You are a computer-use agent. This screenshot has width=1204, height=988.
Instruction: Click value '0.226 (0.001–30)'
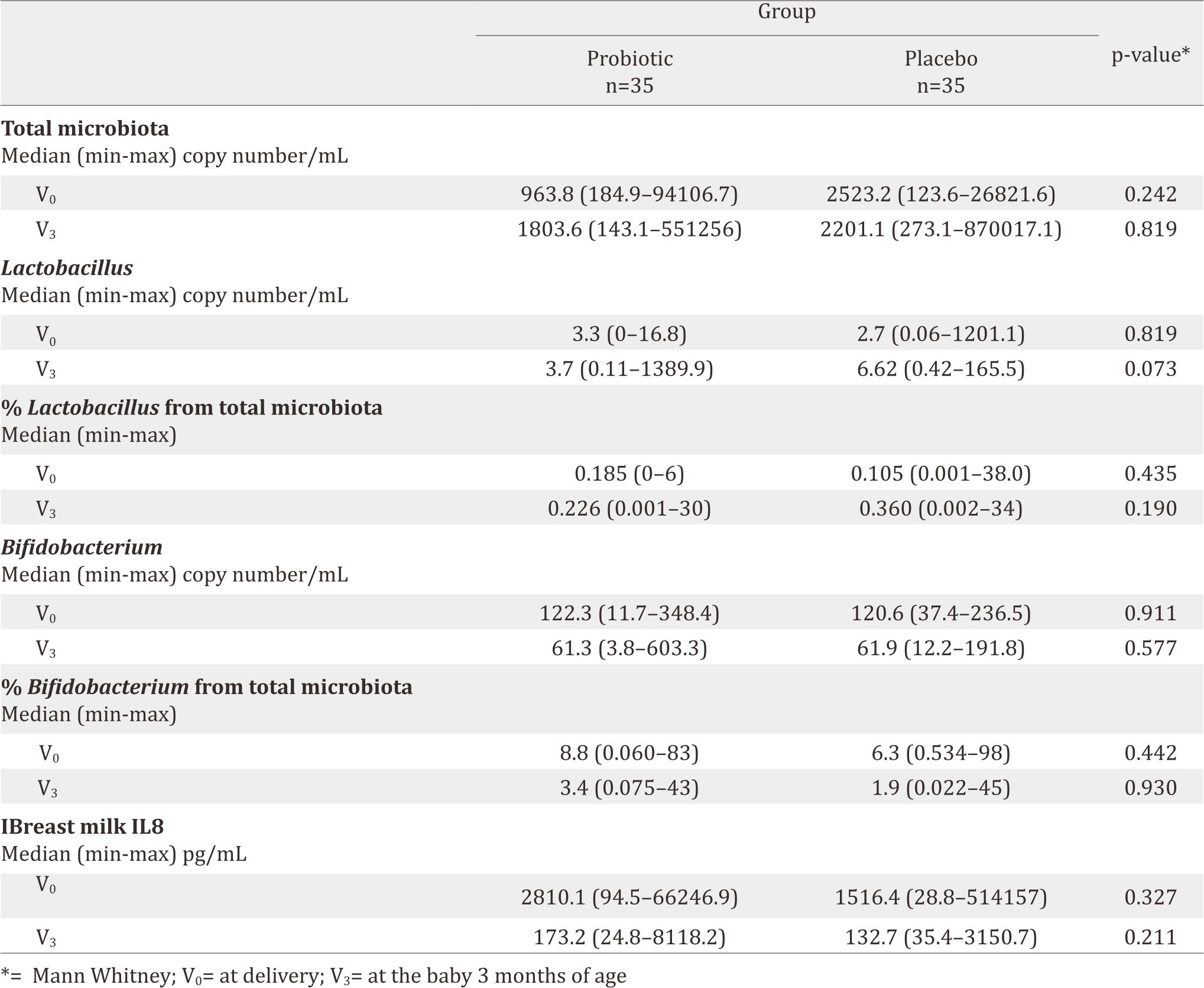click(x=629, y=508)
